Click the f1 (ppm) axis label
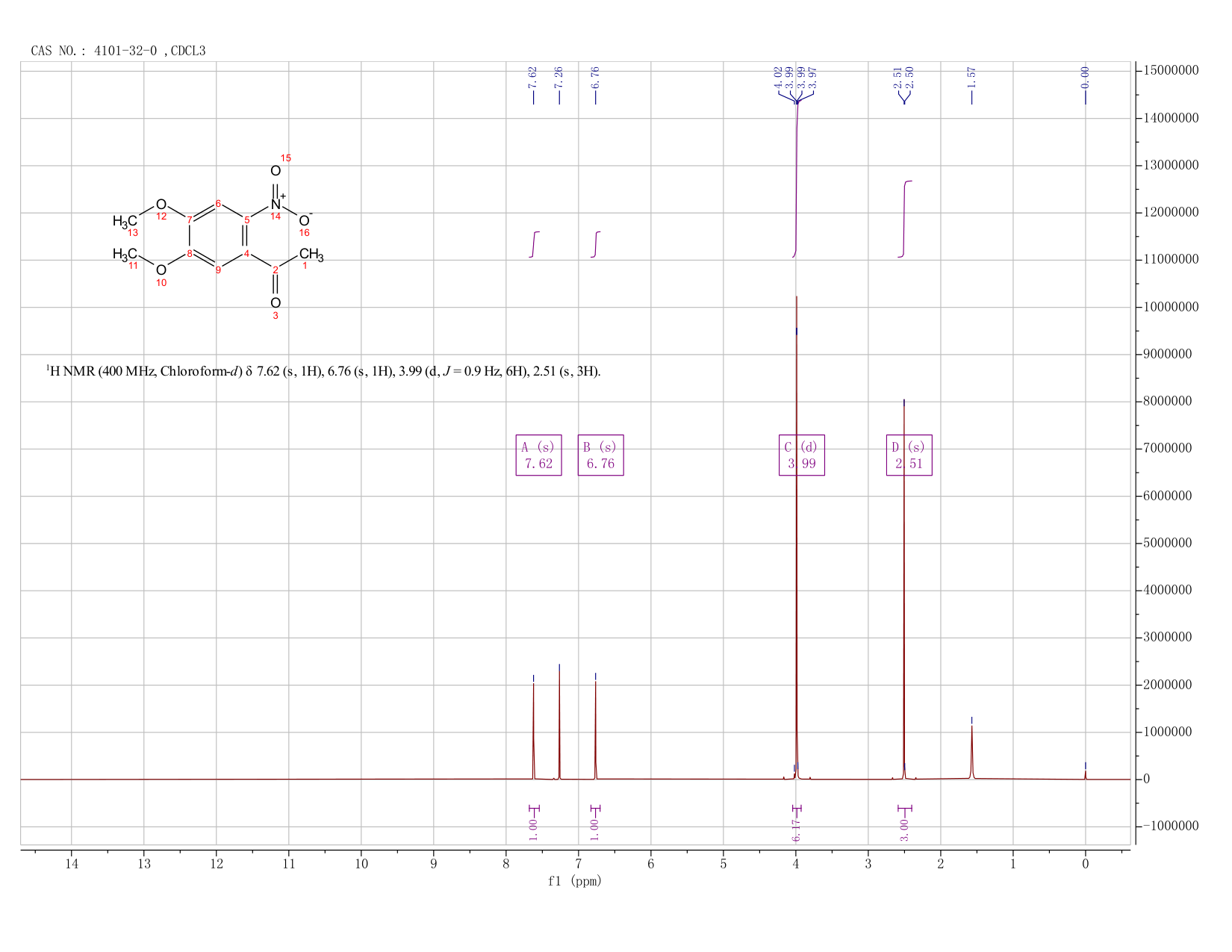Viewport: 1232px width, 952px height. [x=575, y=881]
